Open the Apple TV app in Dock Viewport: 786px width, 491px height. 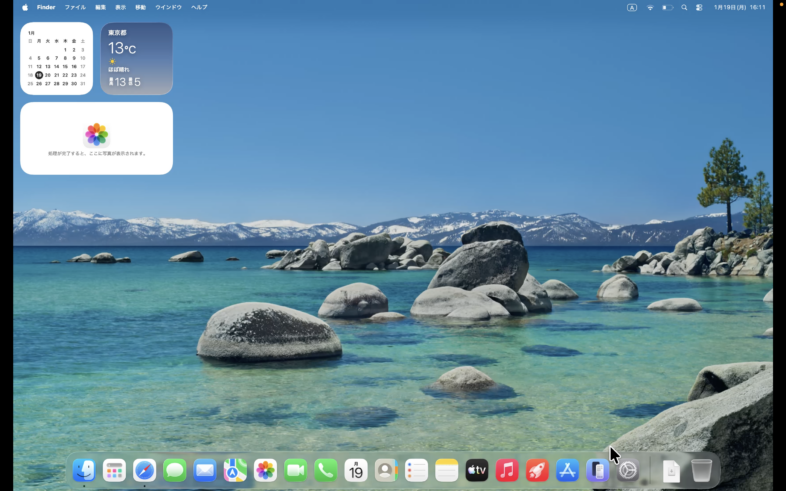(x=477, y=470)
